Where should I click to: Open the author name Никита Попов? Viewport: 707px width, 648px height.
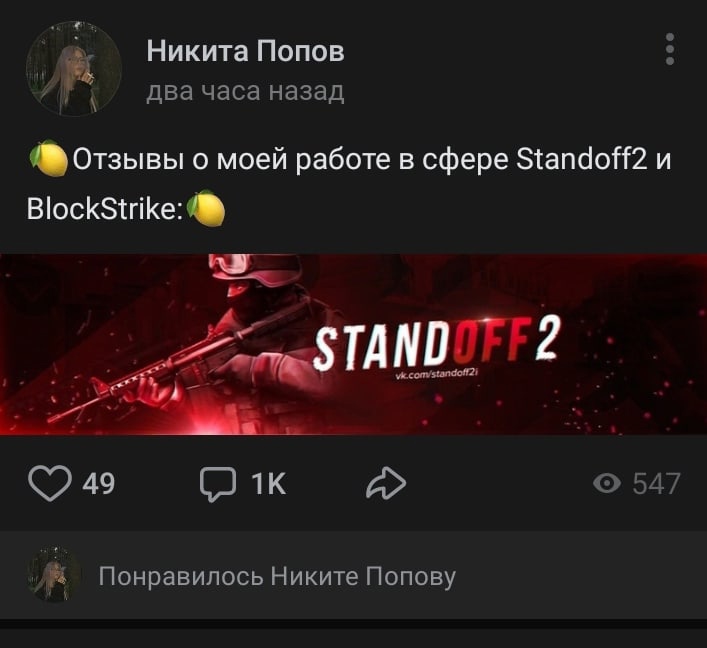[245, 51]
